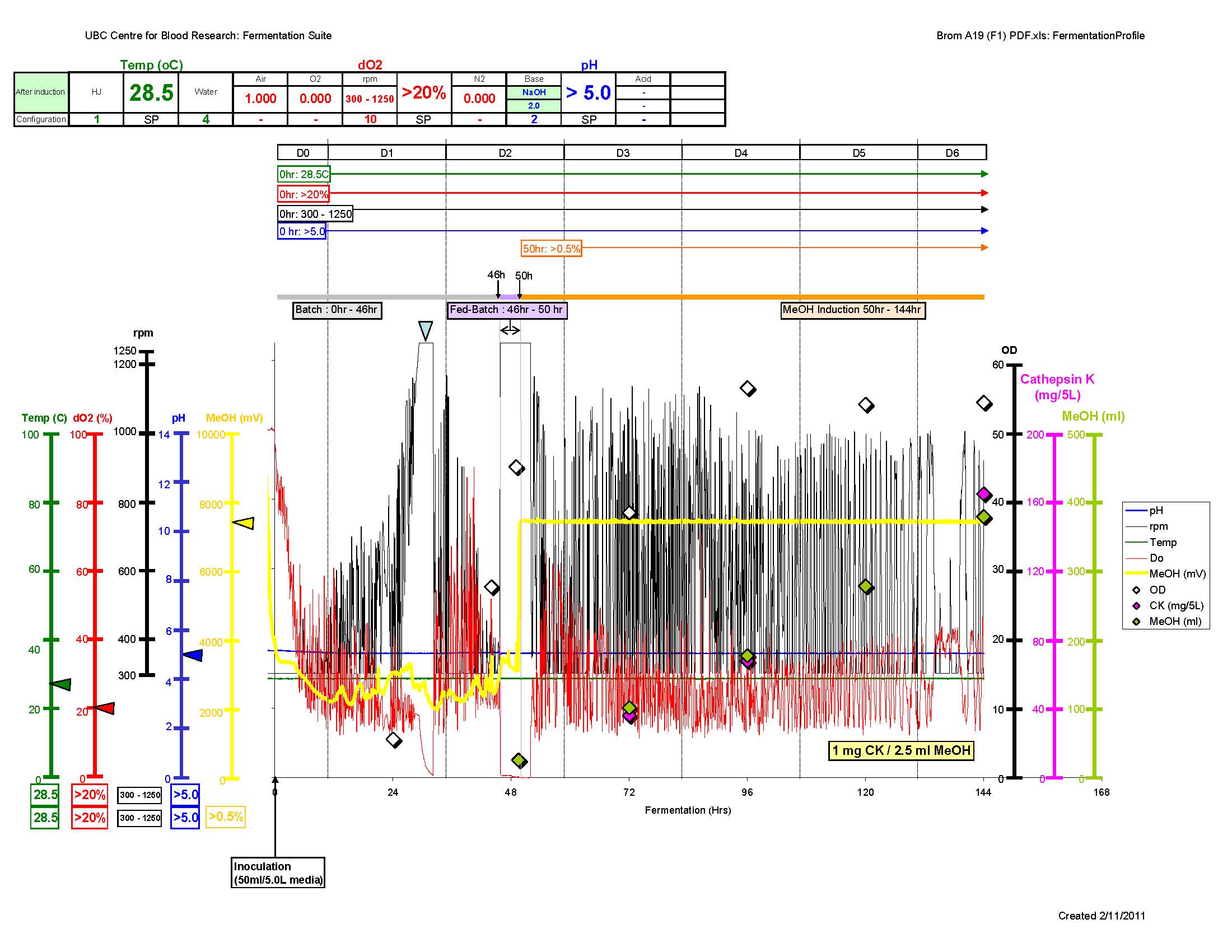
Task: Click the 28.5 temperature setpoint cell
Action: point(151,92)
